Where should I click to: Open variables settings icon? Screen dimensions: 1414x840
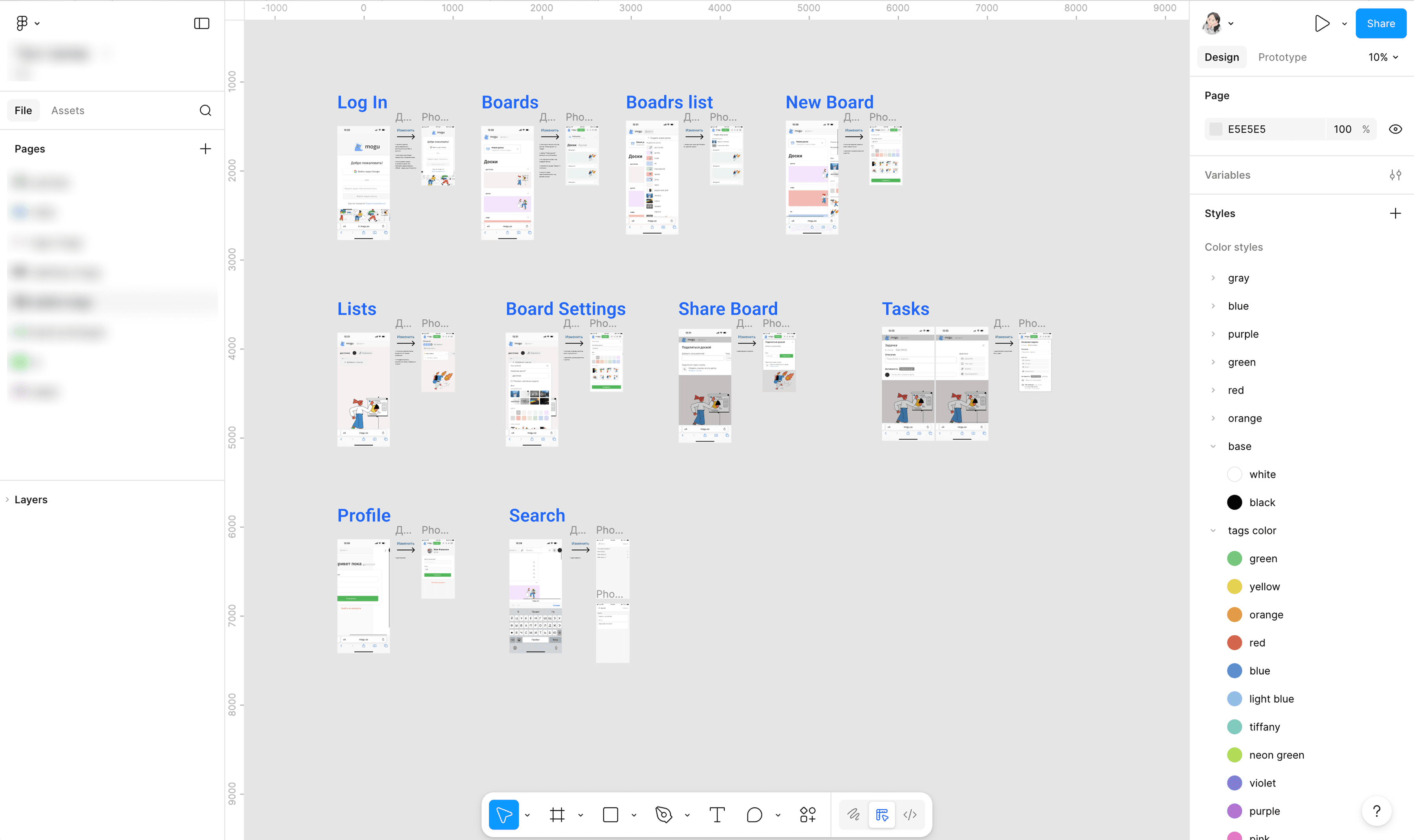[1395, 175]
